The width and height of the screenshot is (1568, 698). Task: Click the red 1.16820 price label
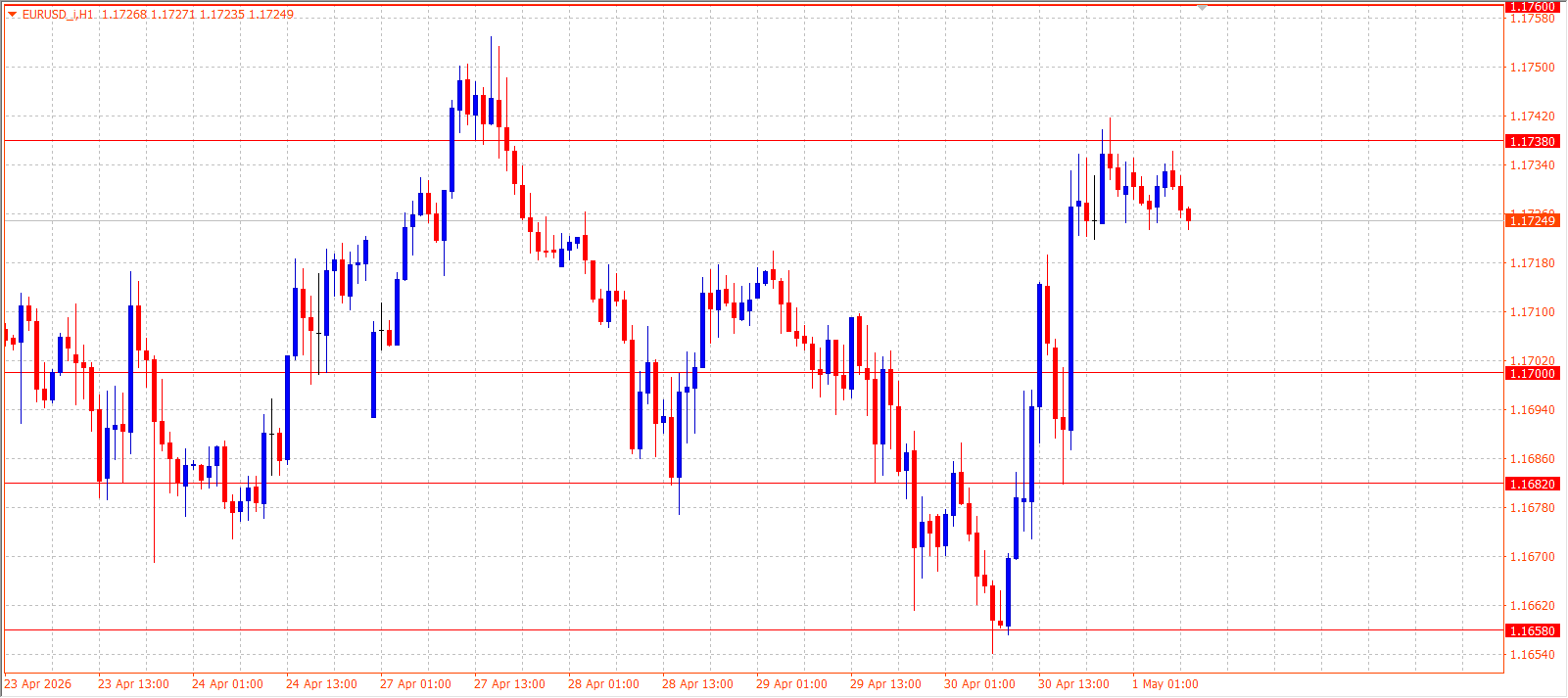(1532, 485)
